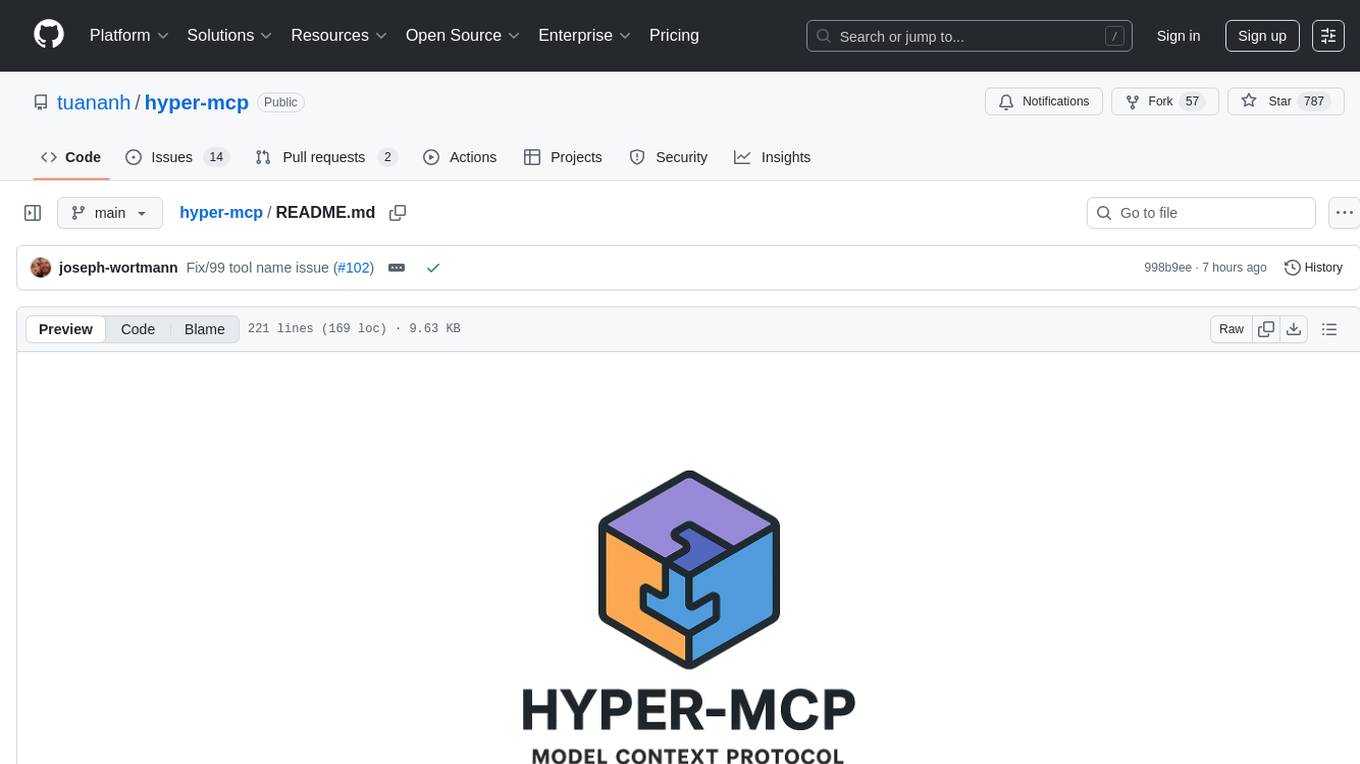Viewport: 1360px width, 764px height.
Task: Open the Raw file view
Action: click(1231, 329)
